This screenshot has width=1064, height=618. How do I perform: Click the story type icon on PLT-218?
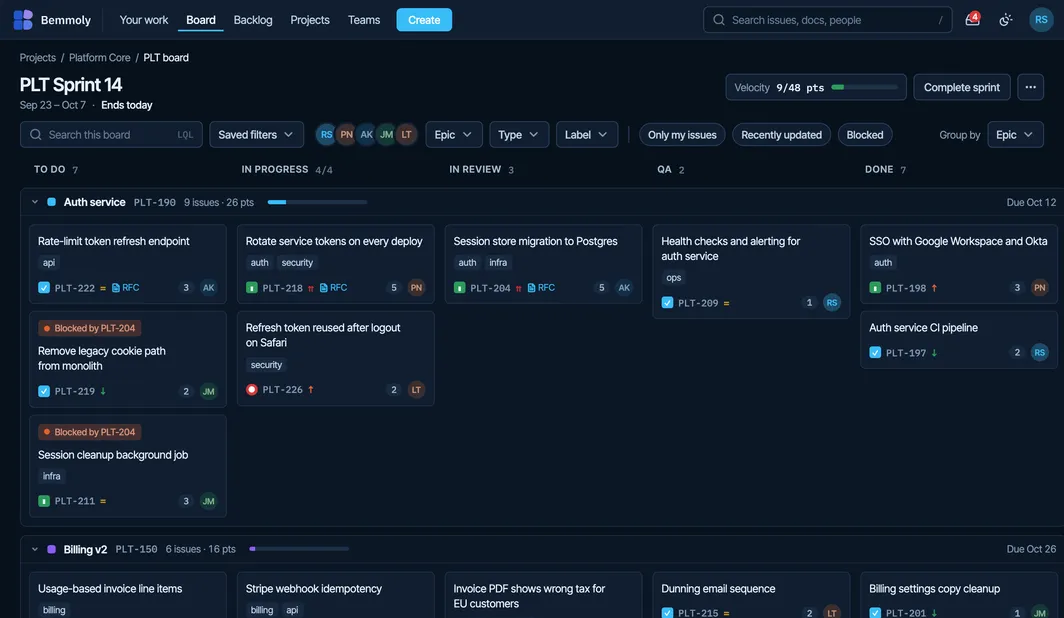point(252,288)
